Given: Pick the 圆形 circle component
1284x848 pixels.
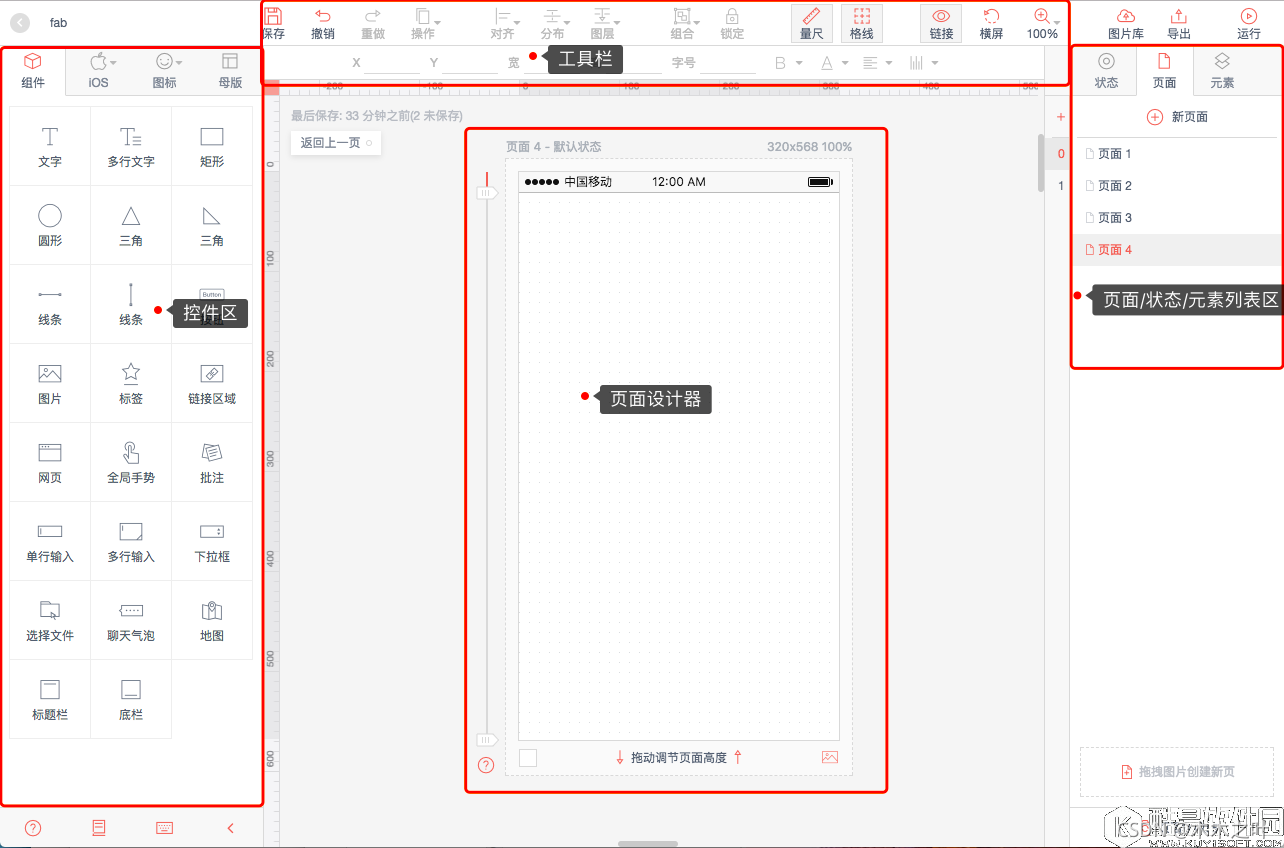Looking at the screenshot, I should coord(50,225).
